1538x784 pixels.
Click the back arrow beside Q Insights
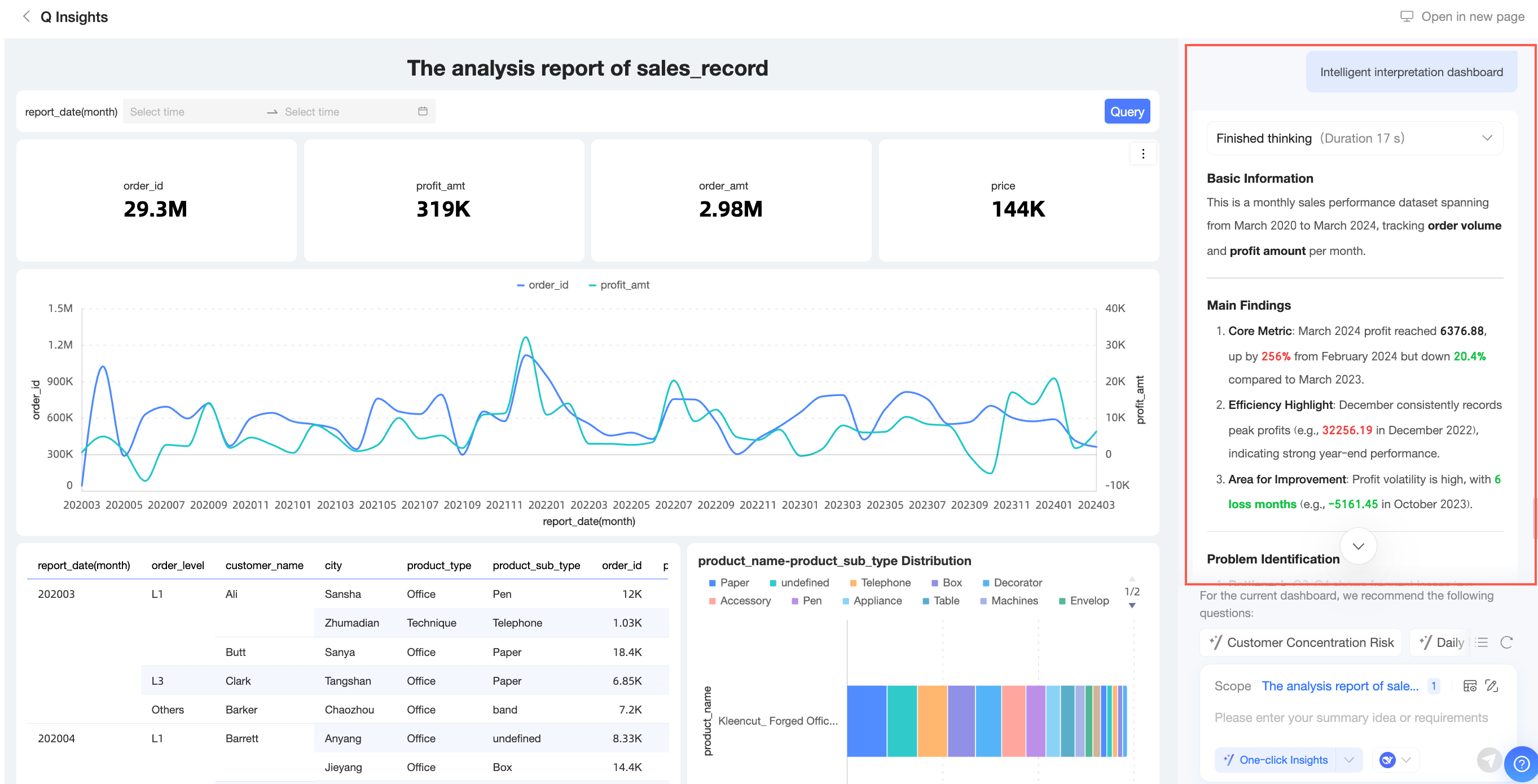(x=26, y=17)
